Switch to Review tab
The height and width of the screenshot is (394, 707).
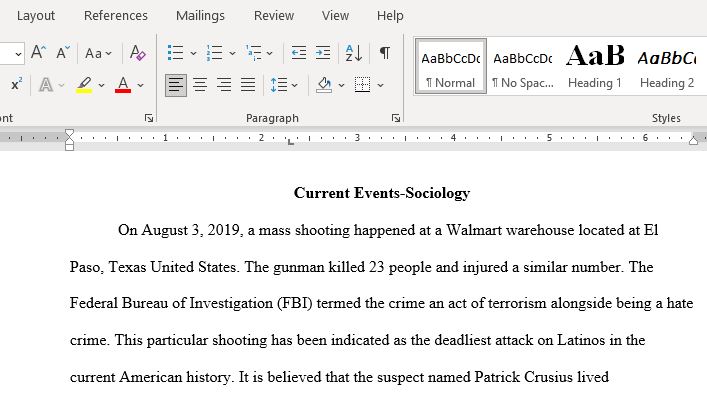pyautogui.click(x=274, y=15)
